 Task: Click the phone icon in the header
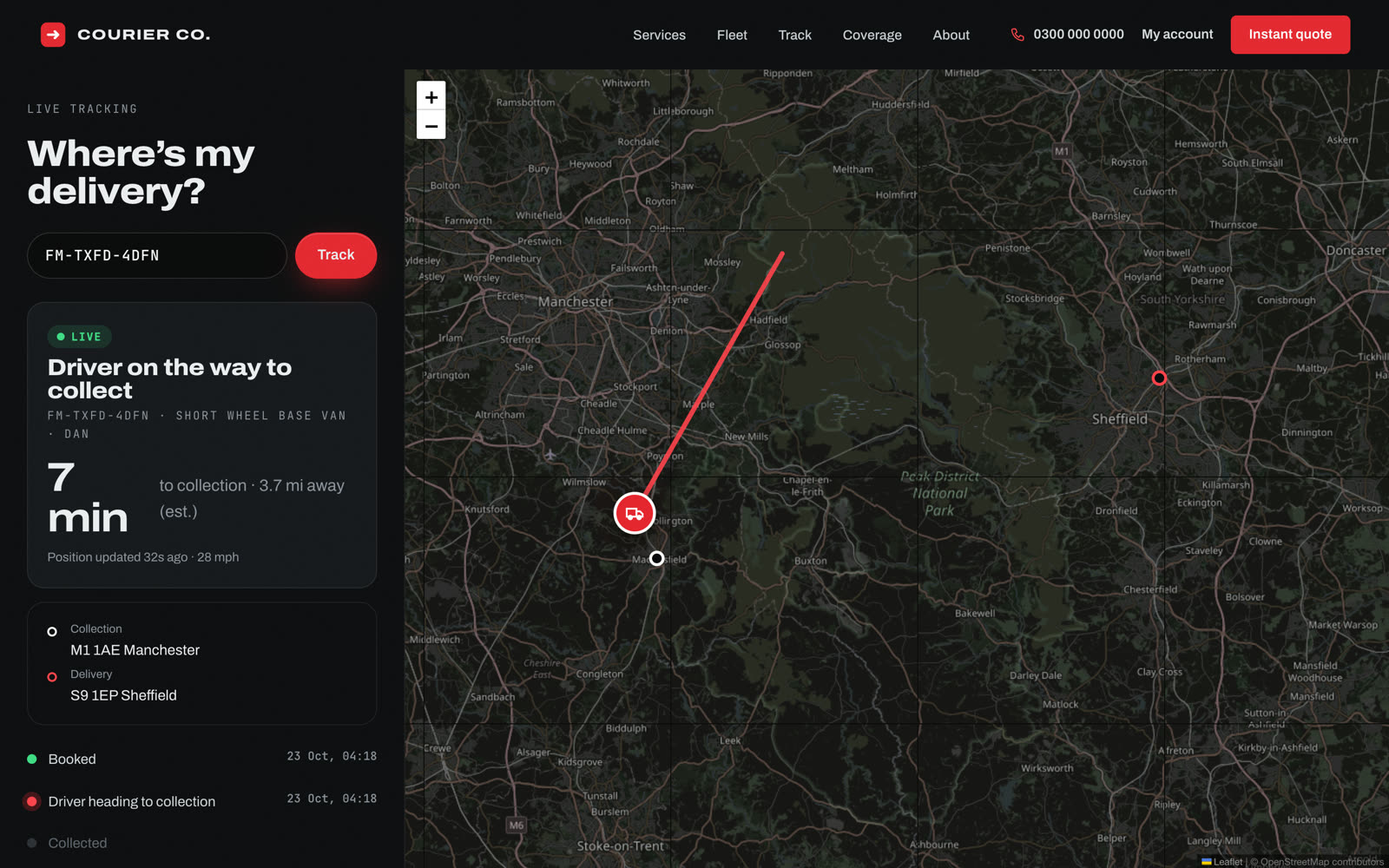(1017, 35)
